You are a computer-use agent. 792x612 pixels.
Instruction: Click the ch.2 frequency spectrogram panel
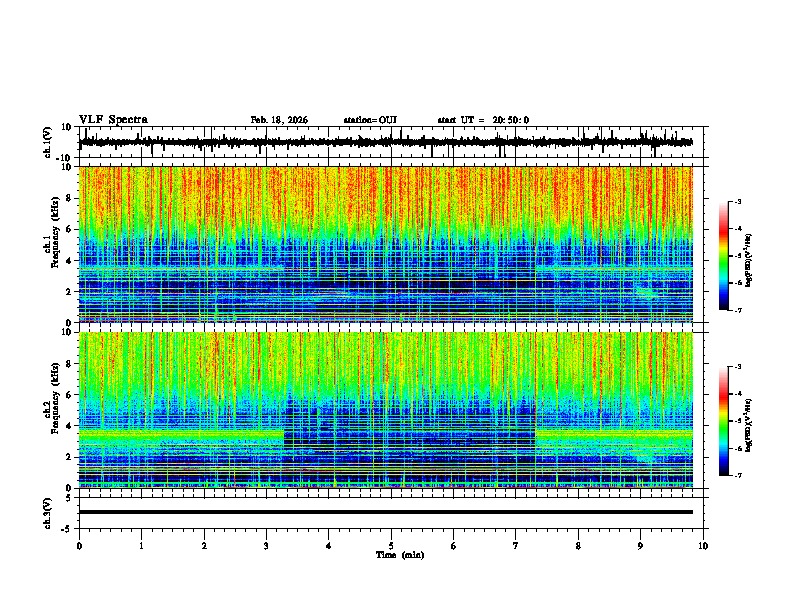coord(386,410)
